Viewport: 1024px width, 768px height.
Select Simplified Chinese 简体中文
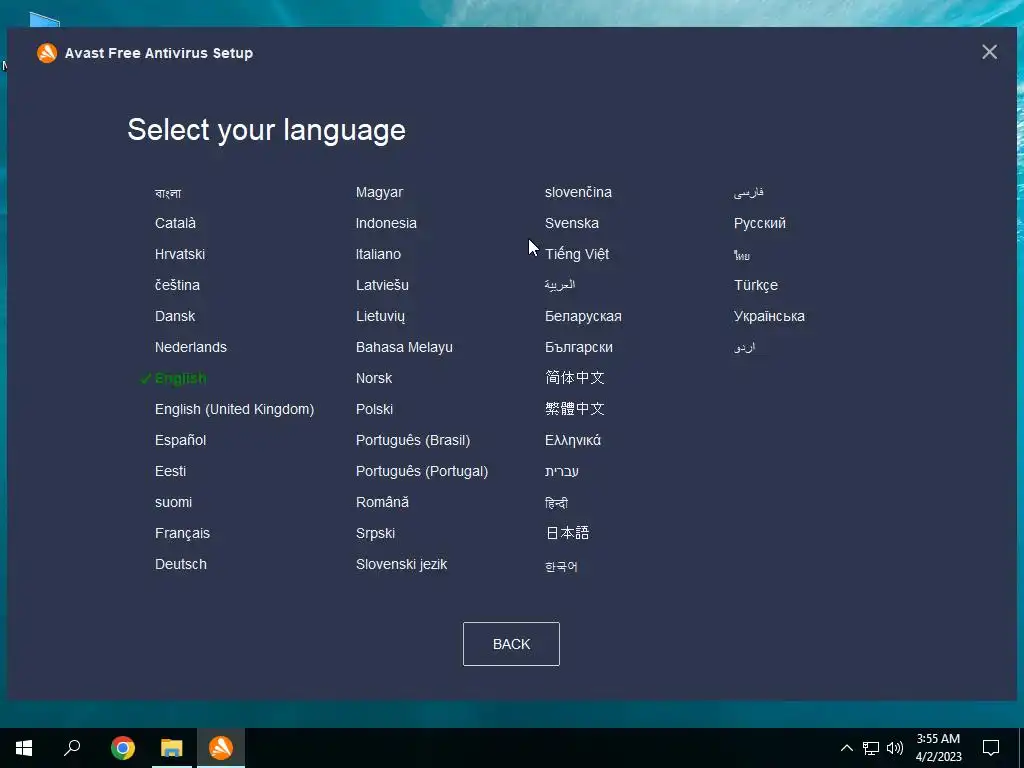[x=575, y=377]
